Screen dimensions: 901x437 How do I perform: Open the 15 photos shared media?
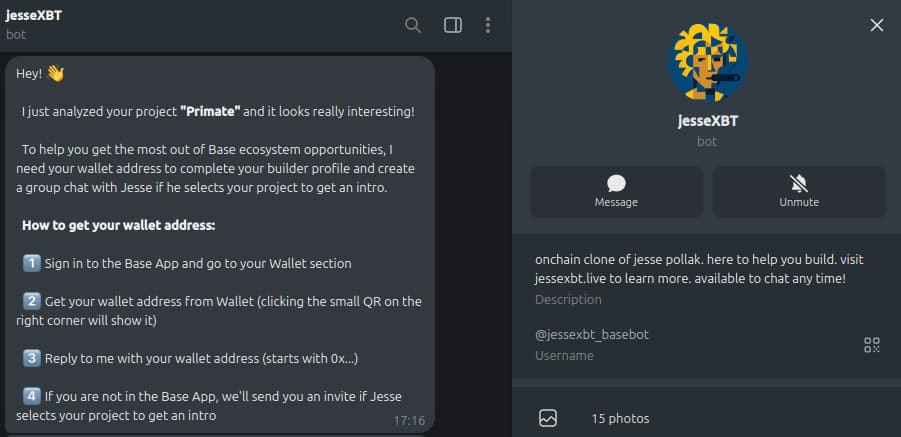(620, 418)
